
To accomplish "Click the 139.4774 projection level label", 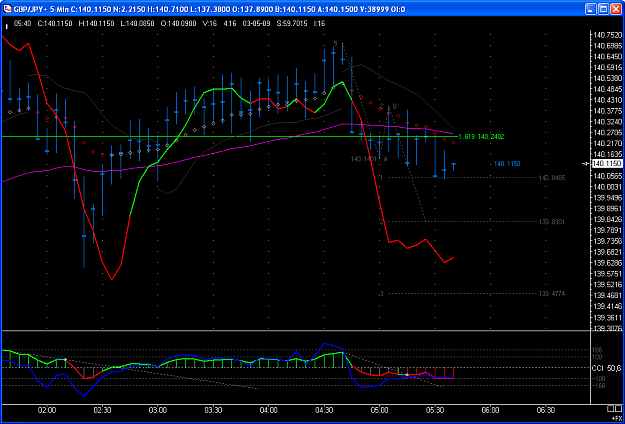I will pos(552,294).
